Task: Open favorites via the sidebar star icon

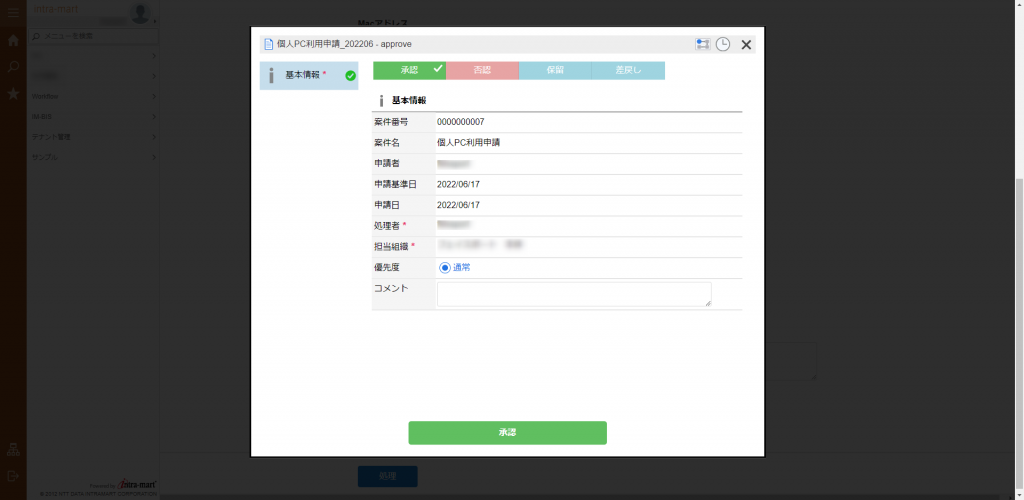Action: 13,93
